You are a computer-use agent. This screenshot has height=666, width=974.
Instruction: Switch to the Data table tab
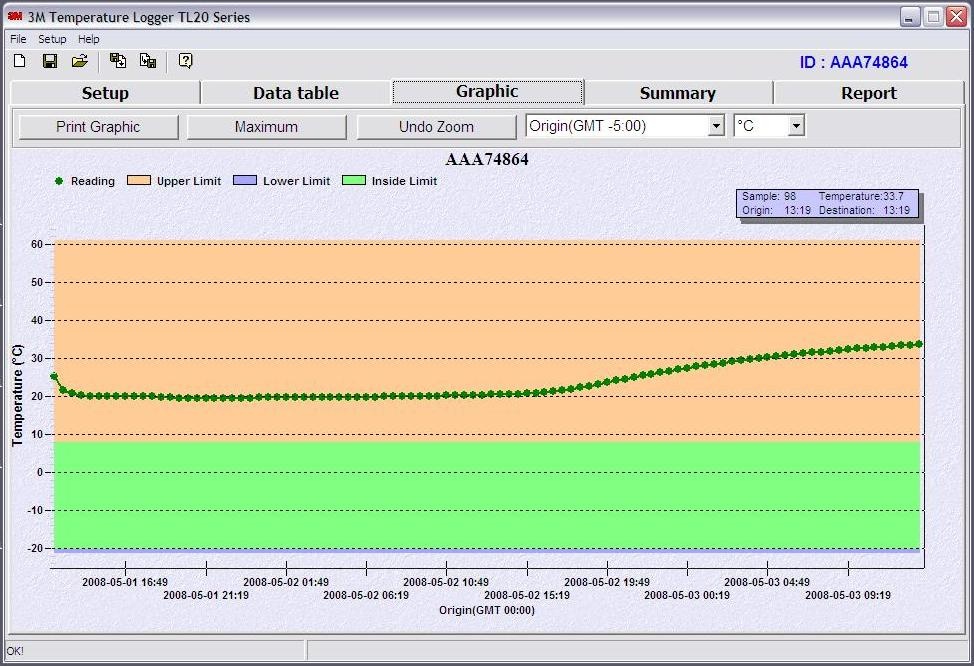[296, 93]
